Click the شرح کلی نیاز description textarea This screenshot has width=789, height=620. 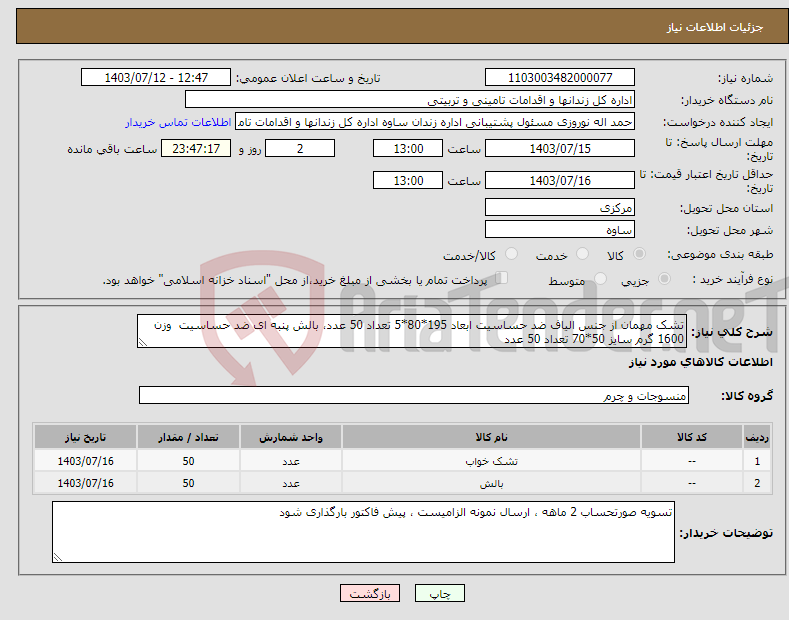[x=412, y=331]
